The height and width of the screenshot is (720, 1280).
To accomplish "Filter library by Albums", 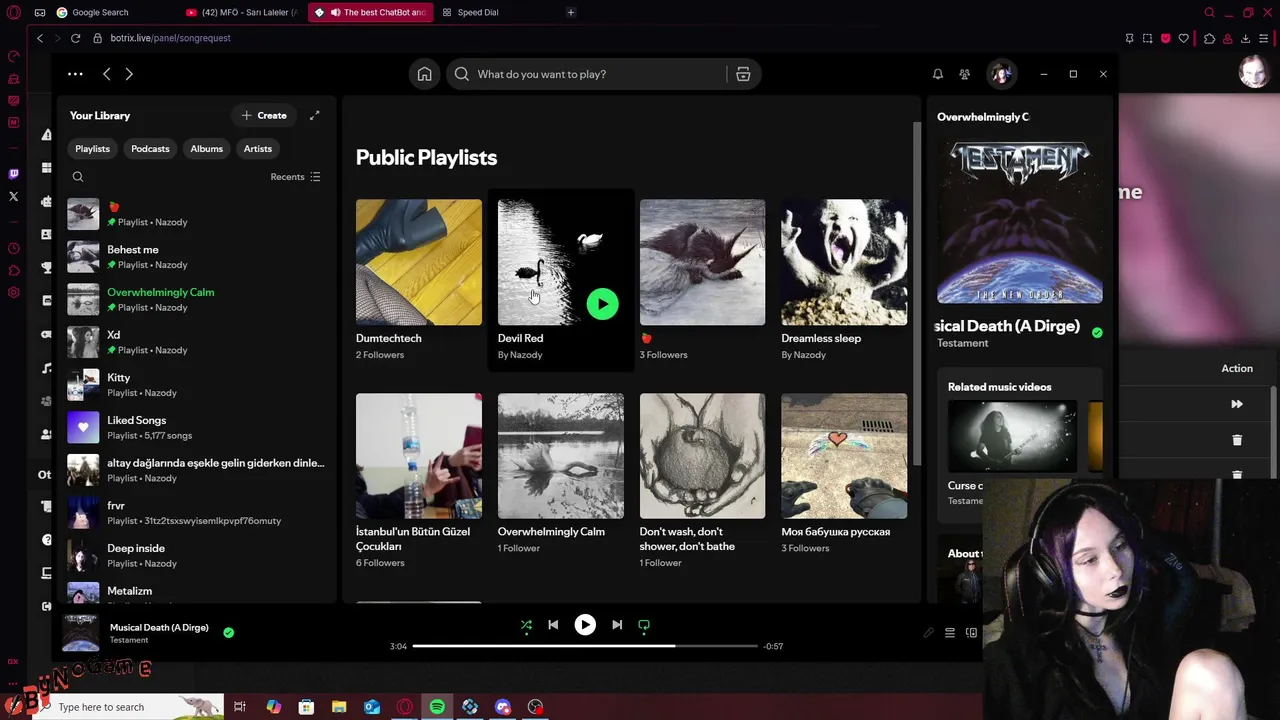I will (207, 149).
